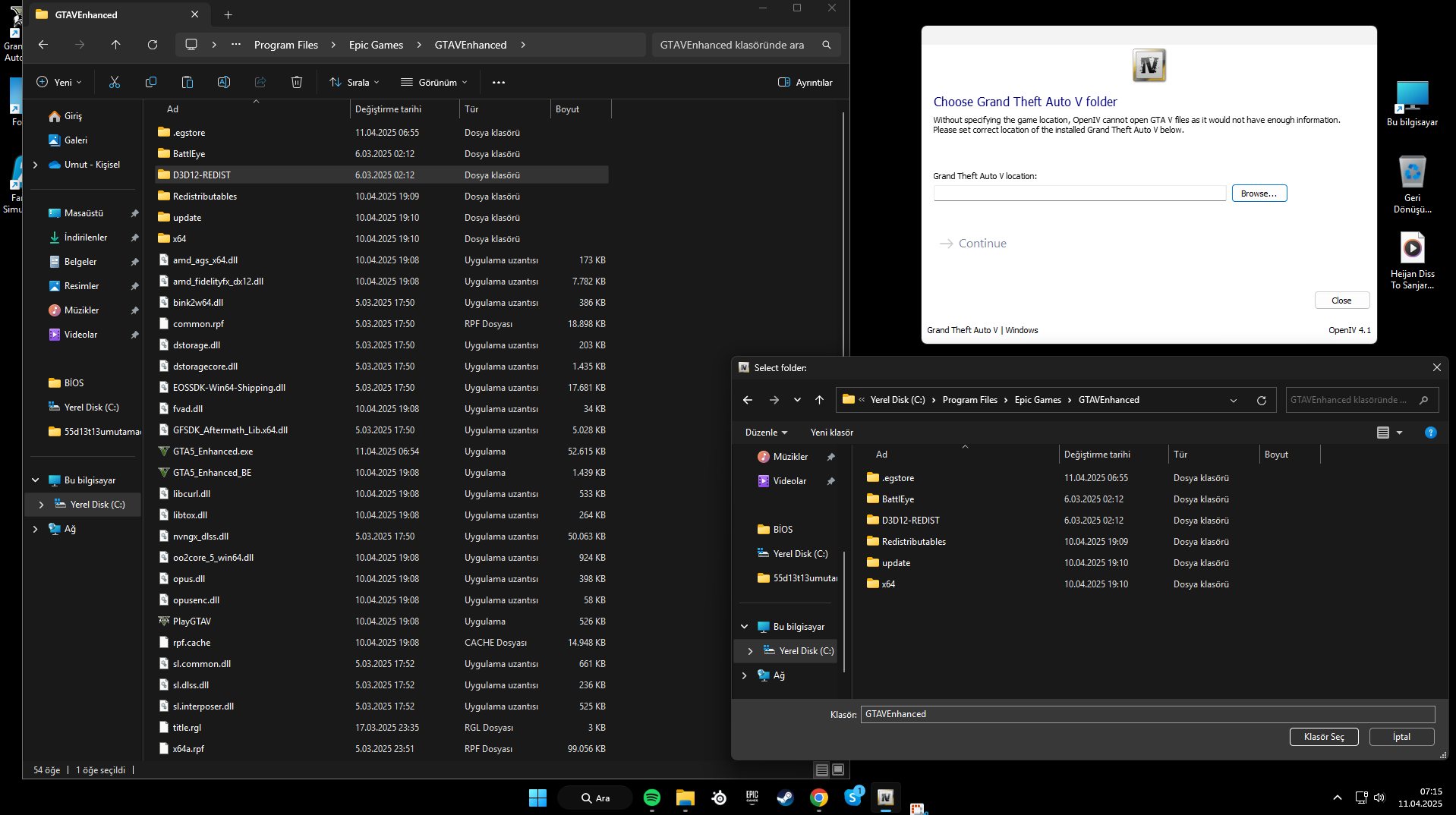
Task: Select the PlayGTAV application file
Action: click(192, 621)
